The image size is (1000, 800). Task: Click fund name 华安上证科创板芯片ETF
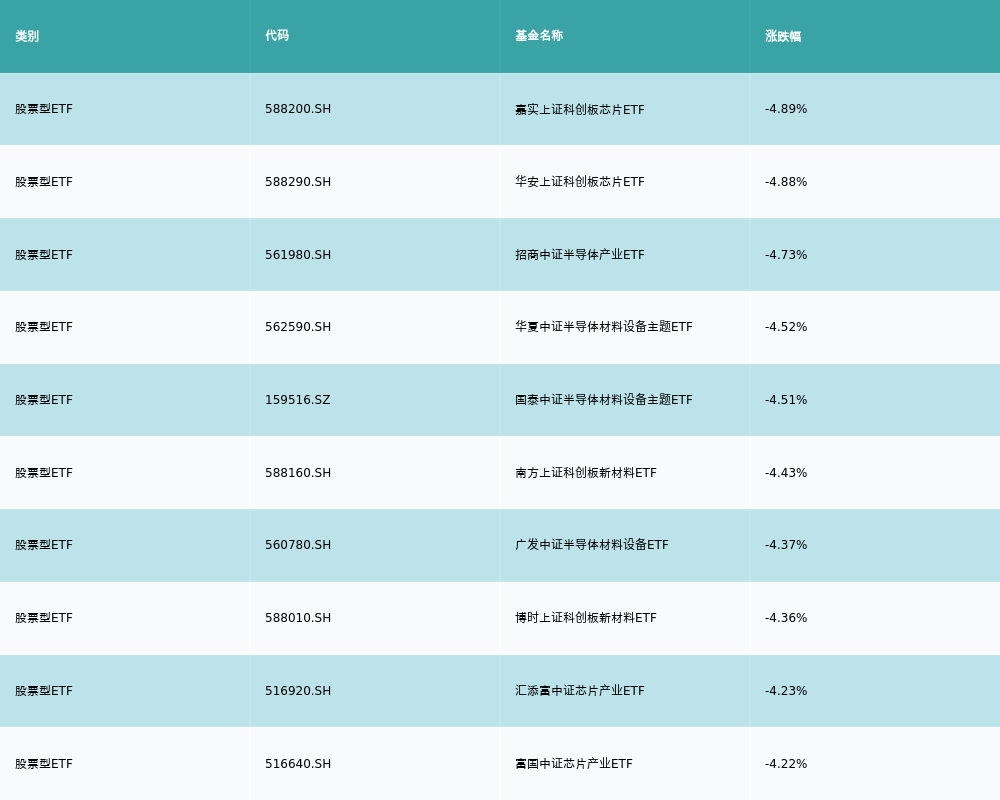[580, 182]
